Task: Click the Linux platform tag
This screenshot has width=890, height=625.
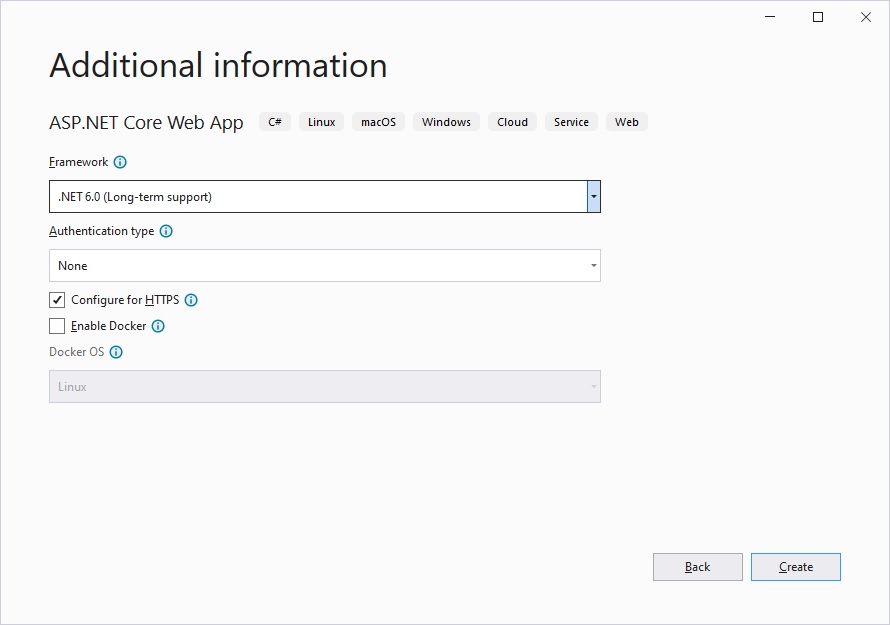Action: (x=321, y=122)
